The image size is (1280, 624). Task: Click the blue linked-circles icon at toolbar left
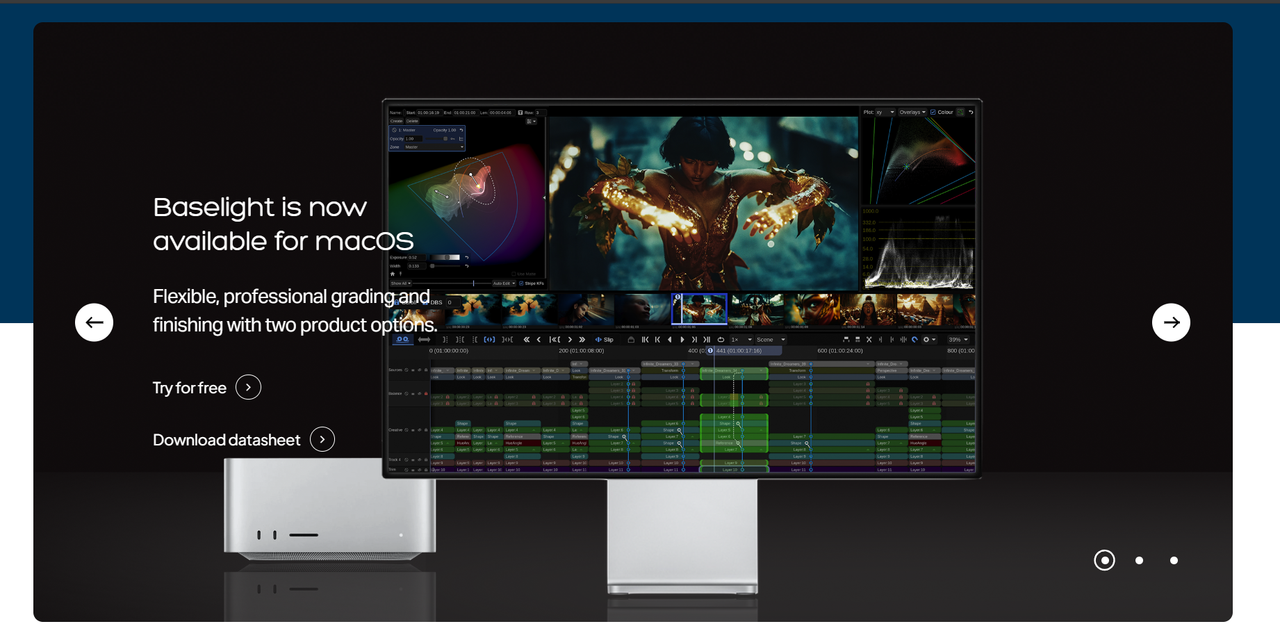(403, 340)
